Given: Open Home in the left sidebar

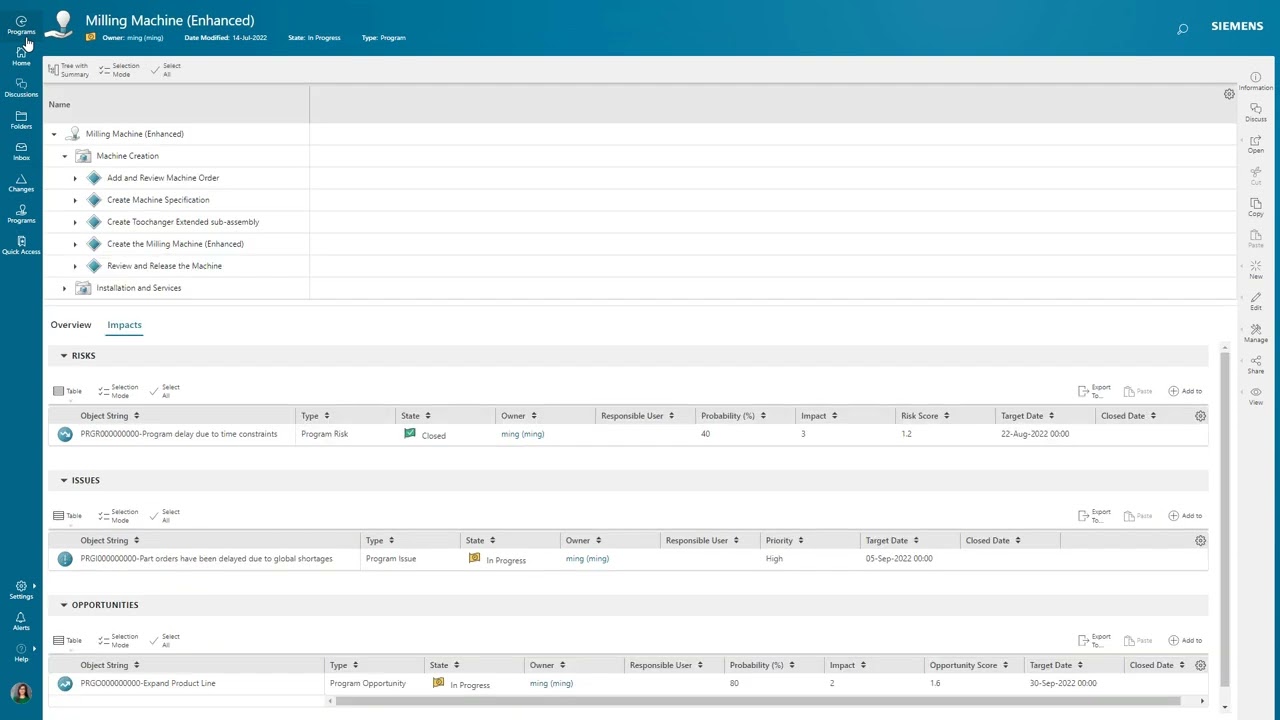Looking at the screenshot, I should click(21, 57).
